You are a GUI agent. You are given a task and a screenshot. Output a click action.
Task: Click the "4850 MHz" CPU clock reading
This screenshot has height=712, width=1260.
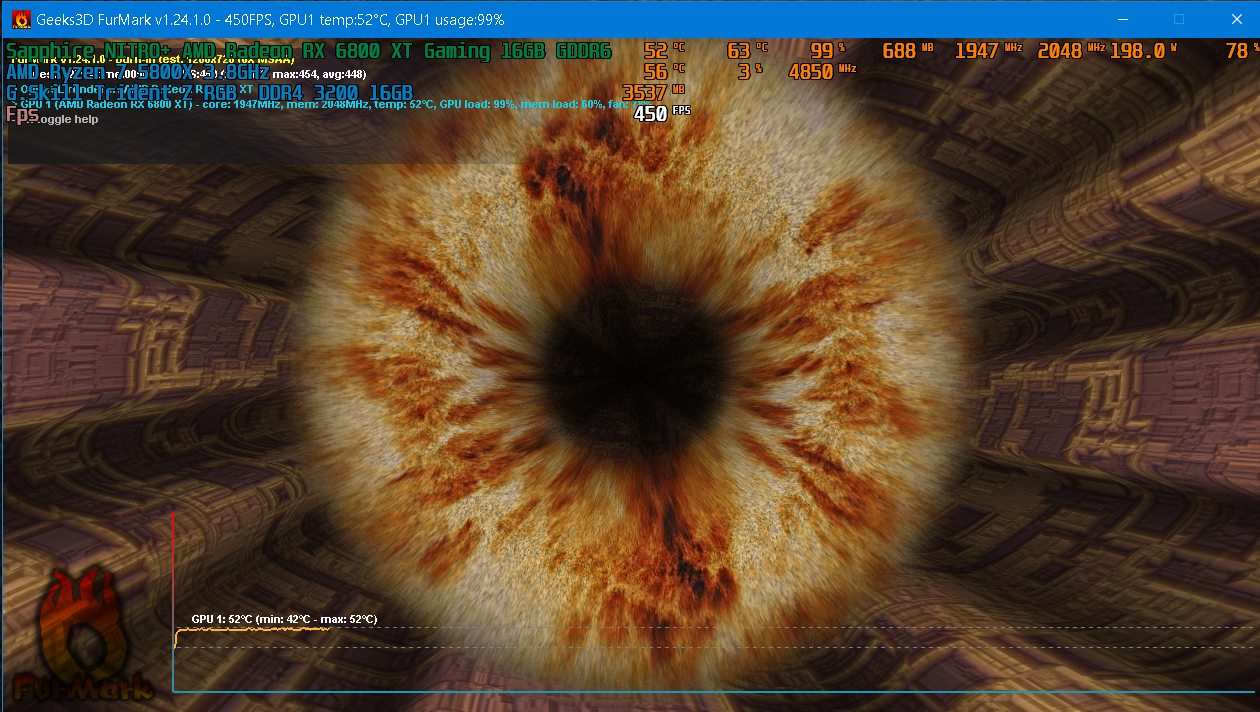[823, 71]
